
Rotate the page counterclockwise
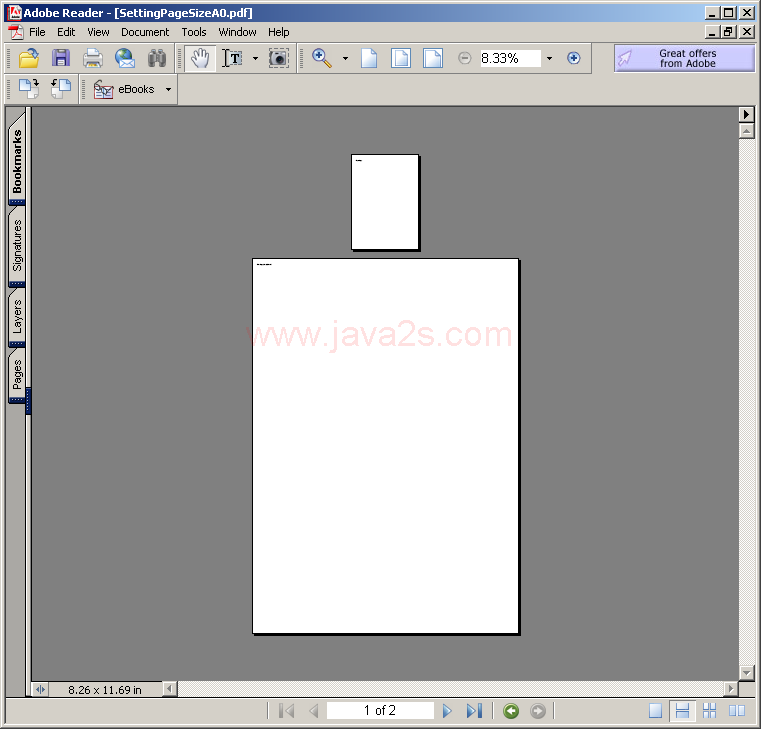pyautogui.click(x=61, y=89)
